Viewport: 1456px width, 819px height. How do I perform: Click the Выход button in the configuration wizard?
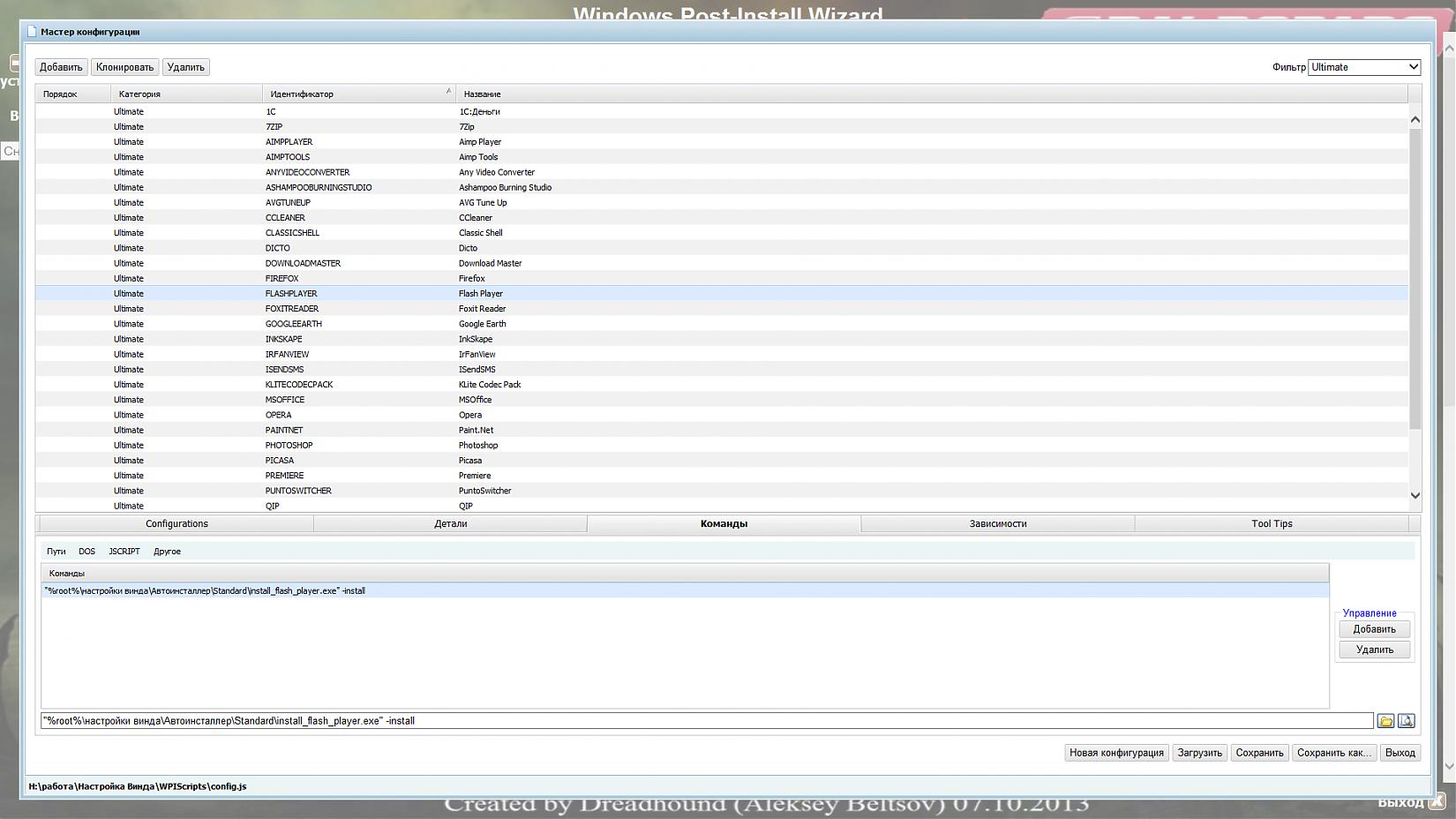pos(1400,753)
